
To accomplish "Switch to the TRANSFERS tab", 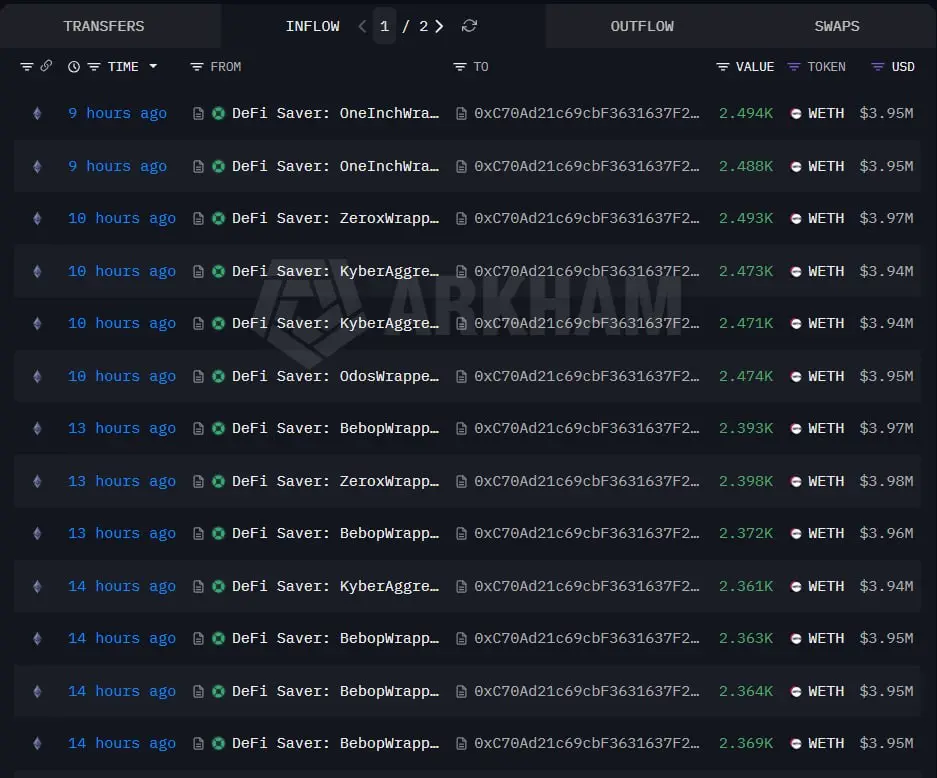I will [x=104, y=26].
